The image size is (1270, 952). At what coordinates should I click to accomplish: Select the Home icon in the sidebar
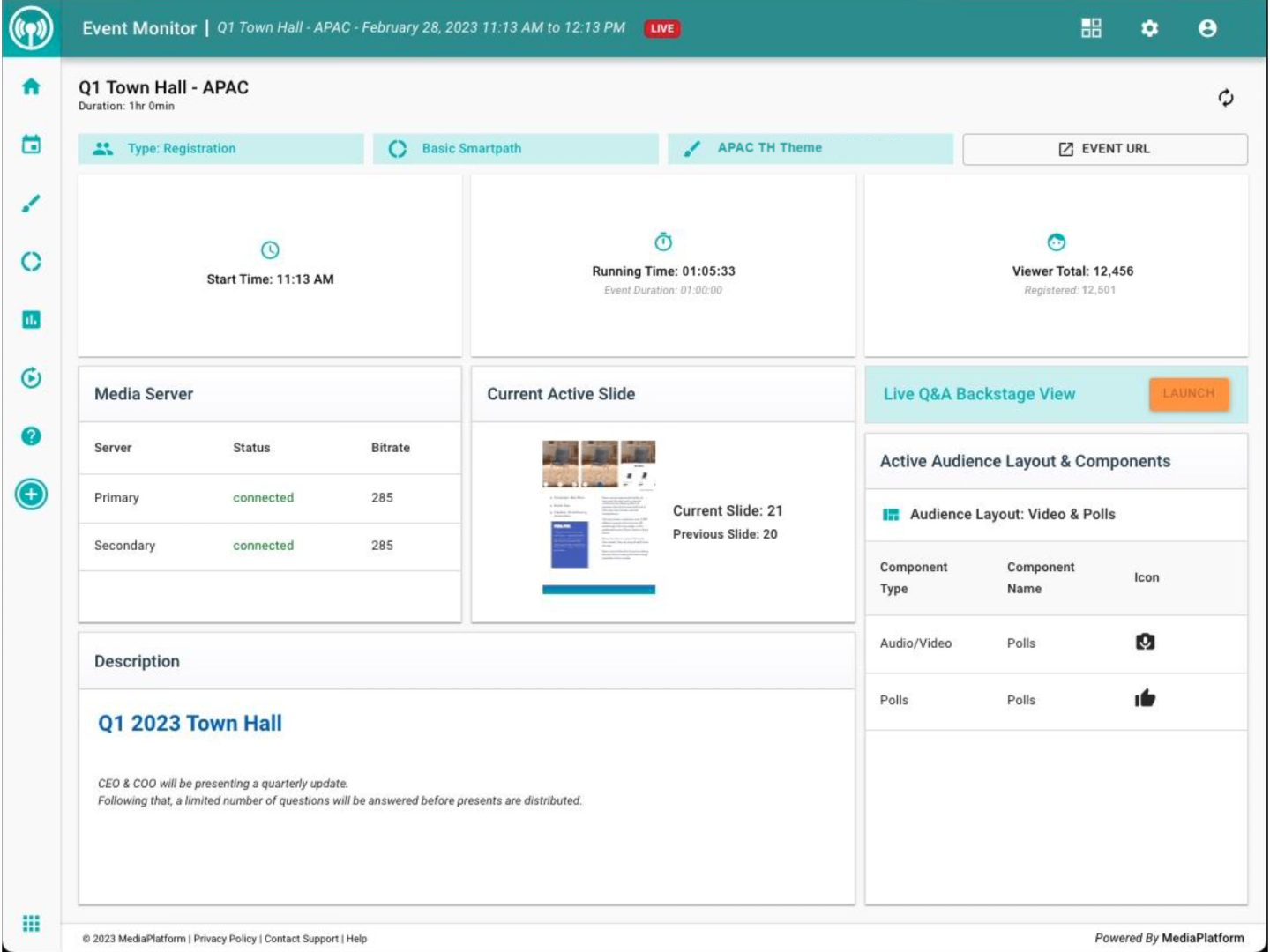pos(32,86)
